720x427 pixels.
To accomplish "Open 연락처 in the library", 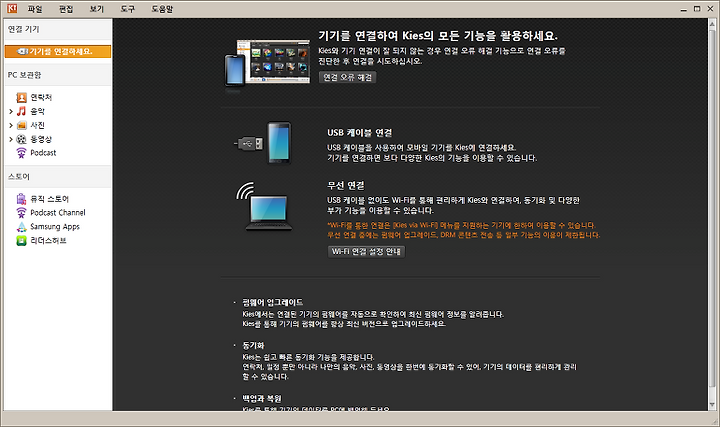I will click(x=41, y=97).
